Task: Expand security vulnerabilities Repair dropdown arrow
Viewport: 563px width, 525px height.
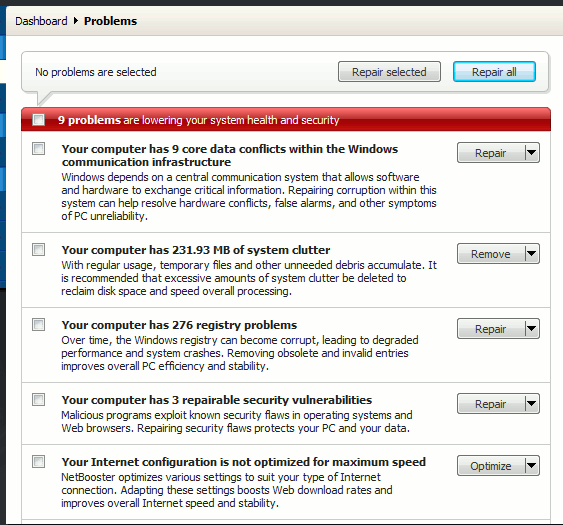Action: [x=532, y=404]
